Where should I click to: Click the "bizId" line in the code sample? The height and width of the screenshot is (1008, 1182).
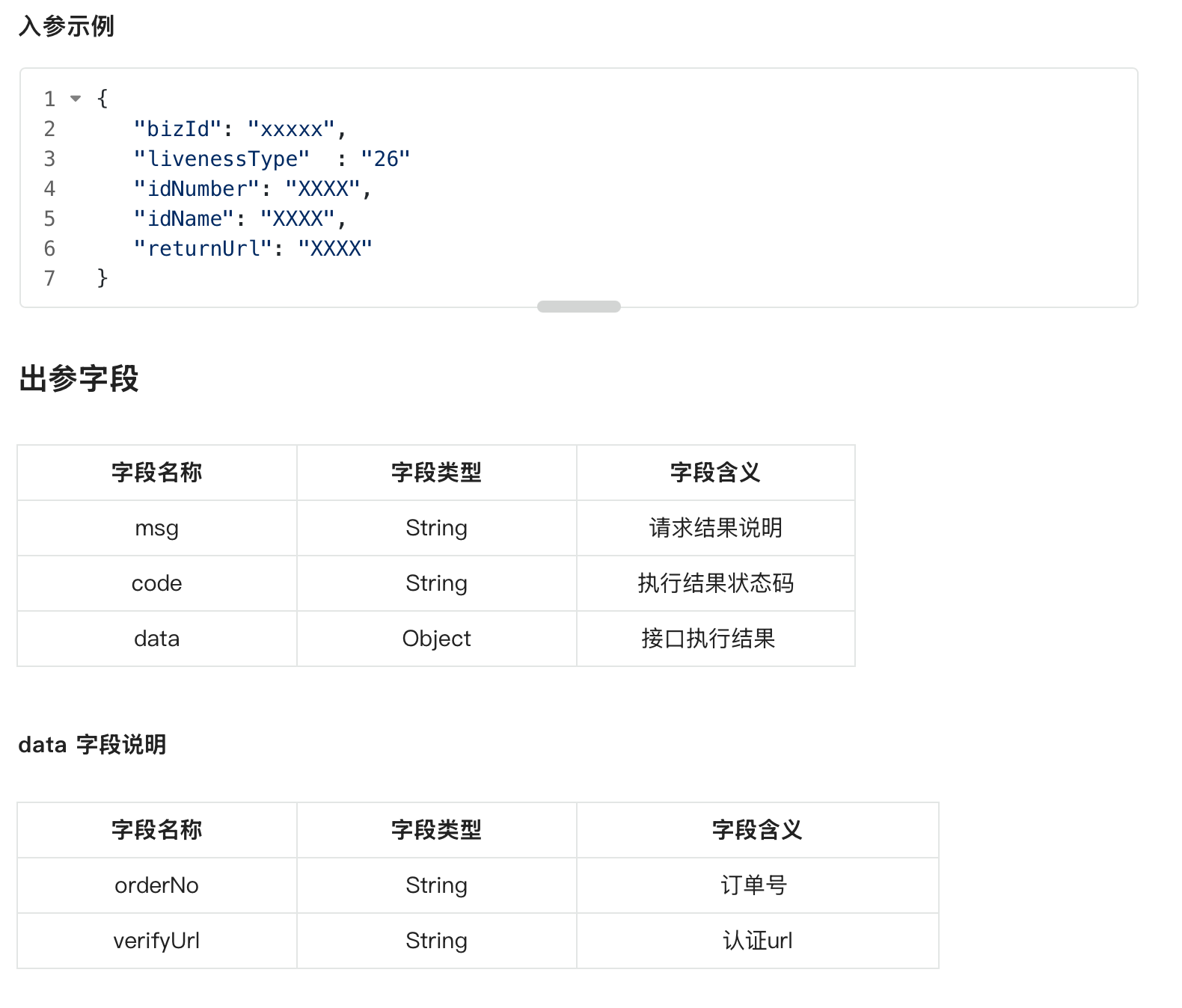tap(239, 129)
